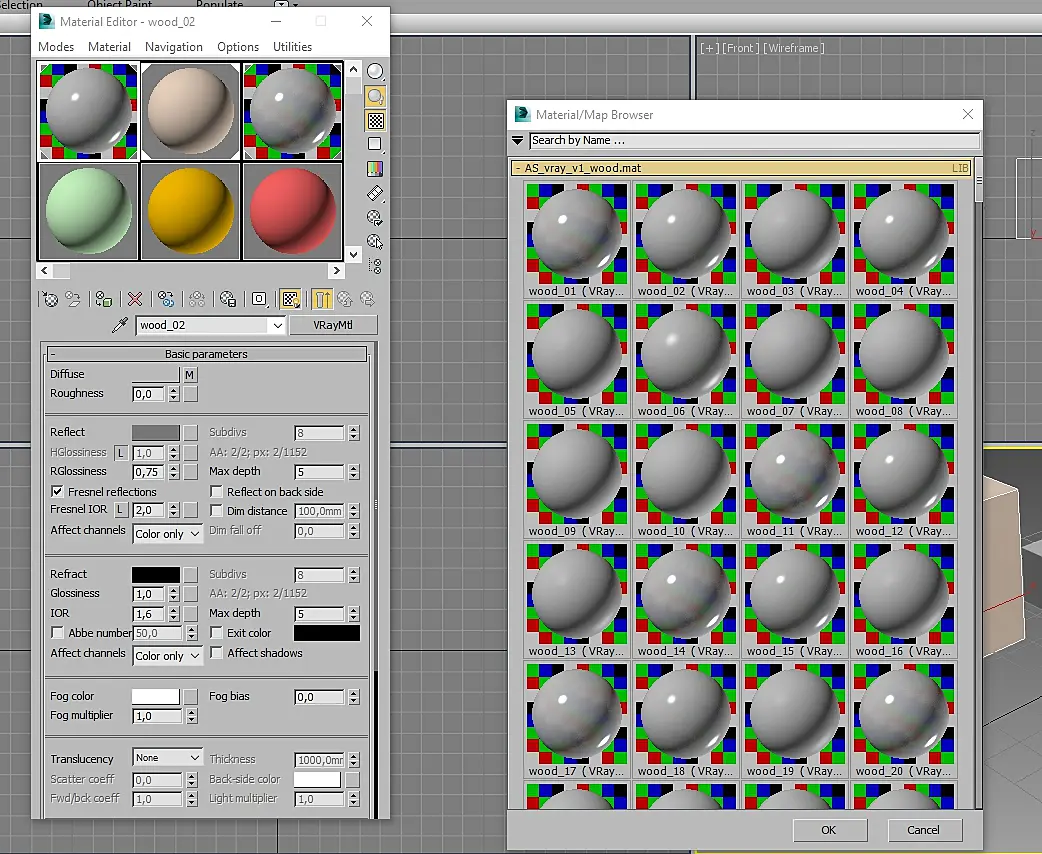Toggle Show Shaded Material in Viewport icon

point(290,300)
